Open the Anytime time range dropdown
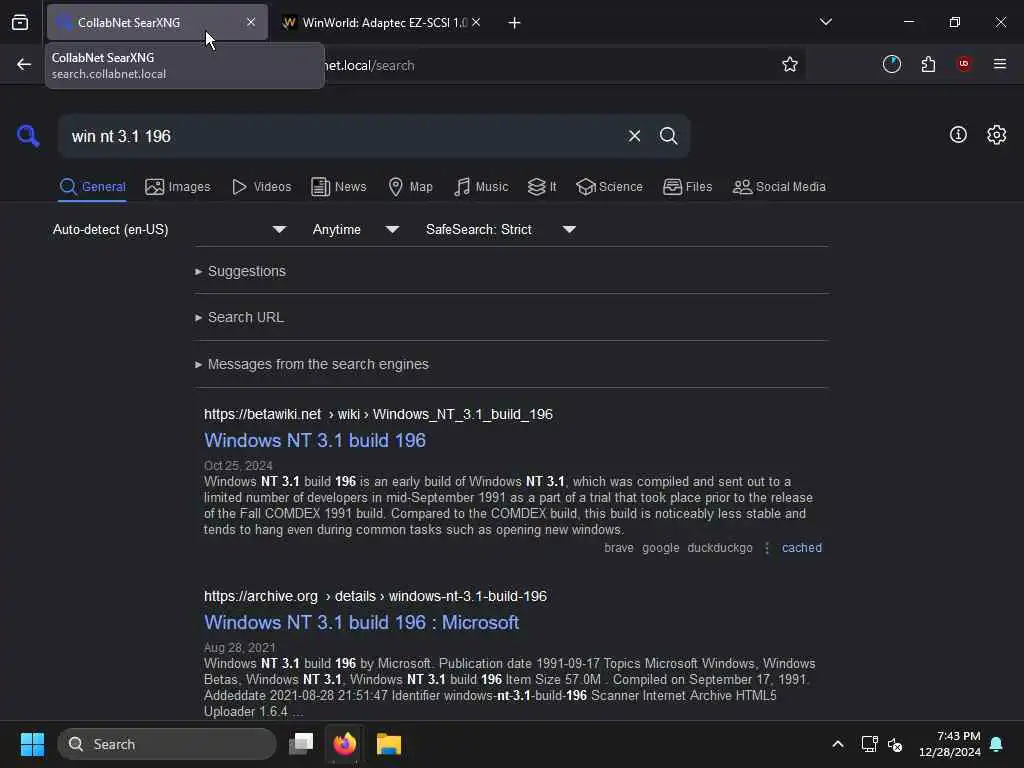 [x=355, y=229]
